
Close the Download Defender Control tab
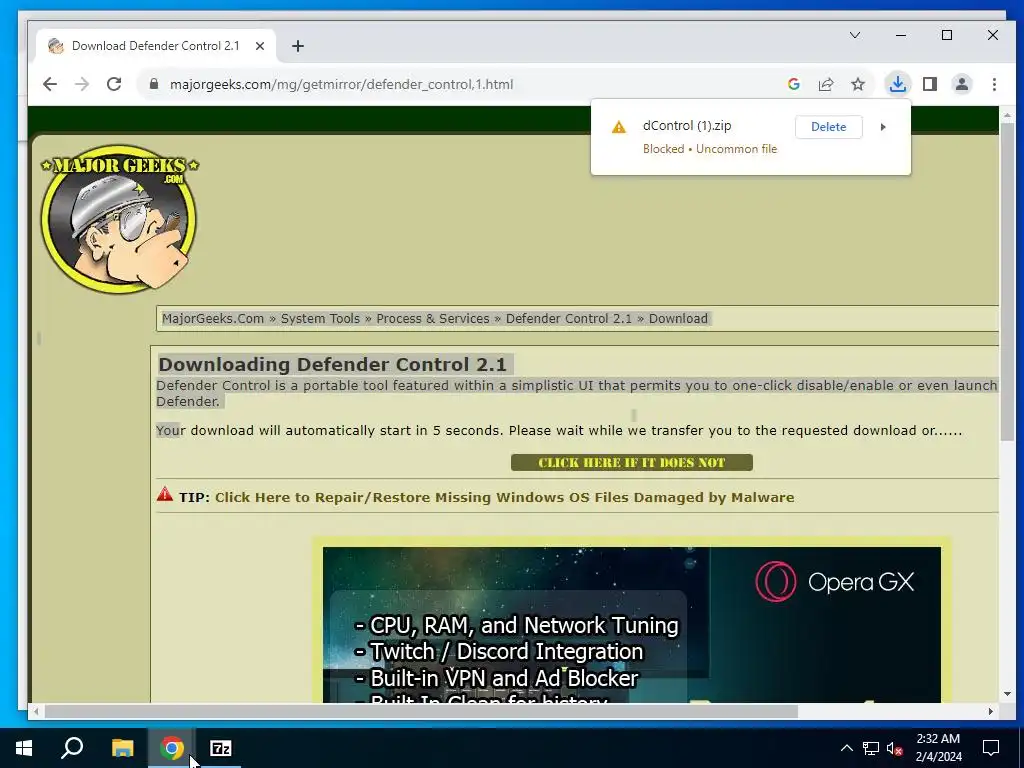coord(260,46)
